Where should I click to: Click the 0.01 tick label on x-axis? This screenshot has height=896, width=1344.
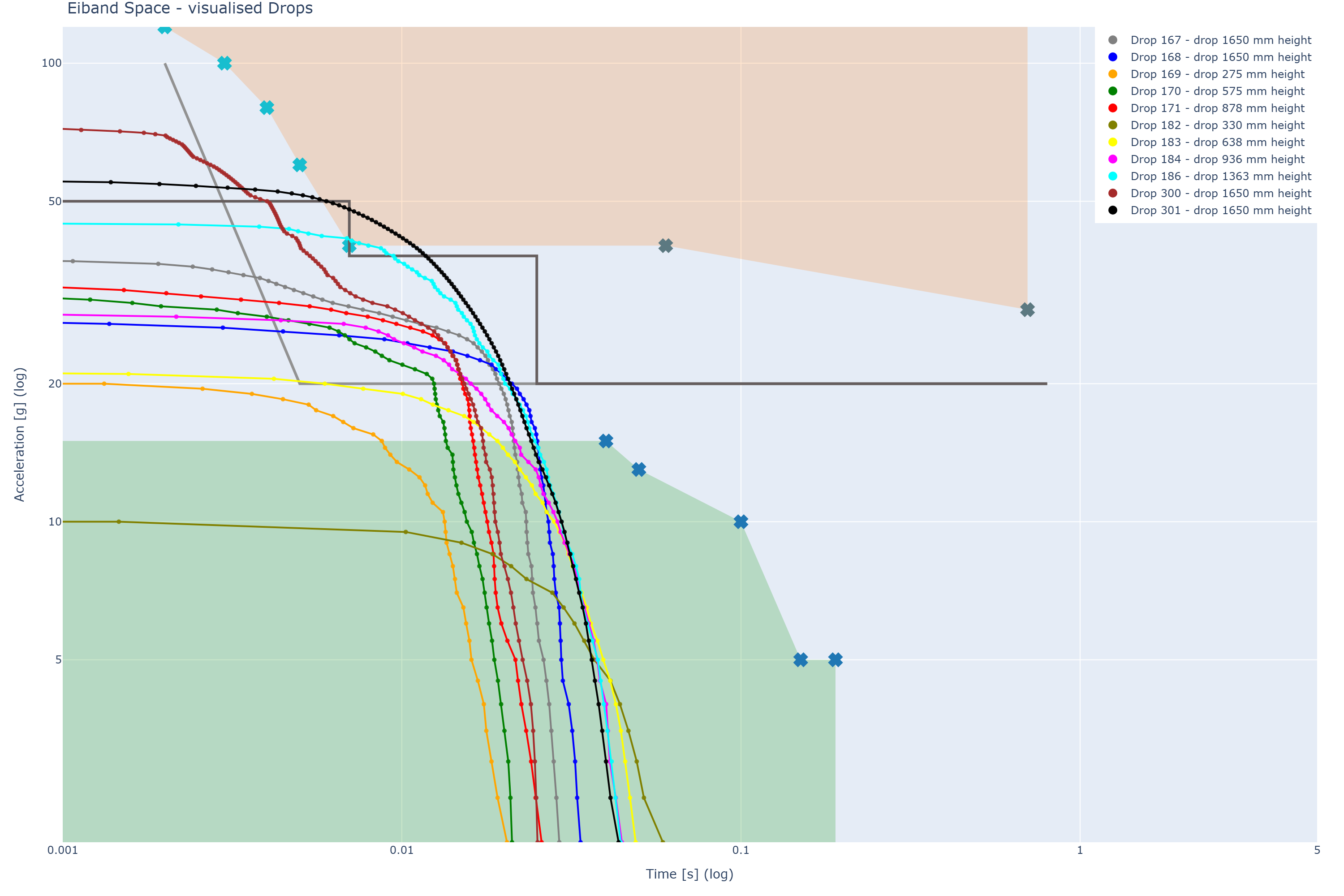click(x=402, y=850)
